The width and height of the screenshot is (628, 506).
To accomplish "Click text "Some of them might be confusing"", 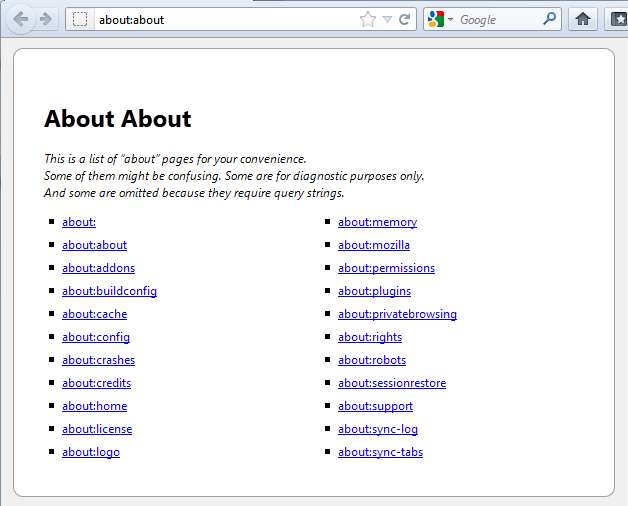I will 132,176.
